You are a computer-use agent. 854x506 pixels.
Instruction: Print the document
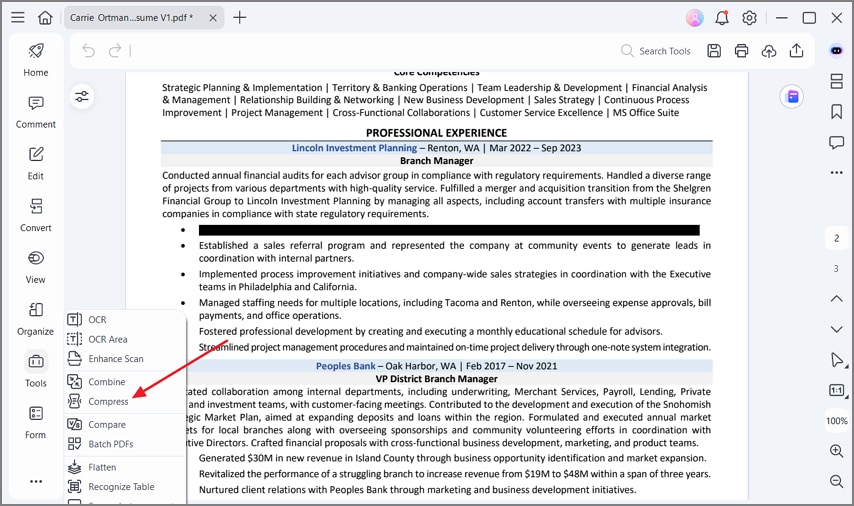[x=741, y=51]
